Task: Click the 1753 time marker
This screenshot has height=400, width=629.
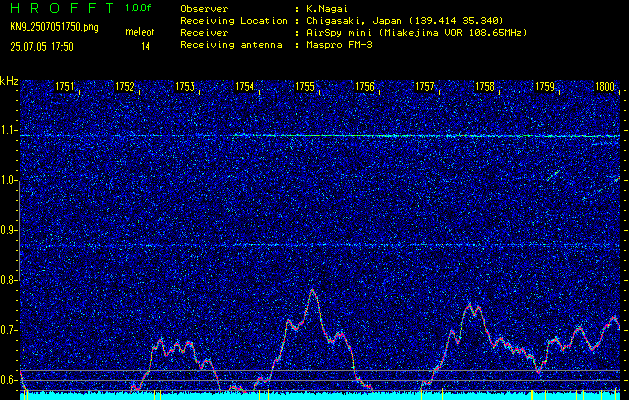Action: point(185,86)
